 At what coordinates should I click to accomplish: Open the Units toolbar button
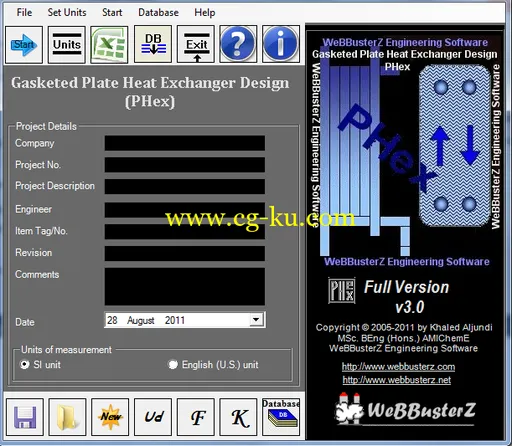pyautogui.click(x=67, y=44)
